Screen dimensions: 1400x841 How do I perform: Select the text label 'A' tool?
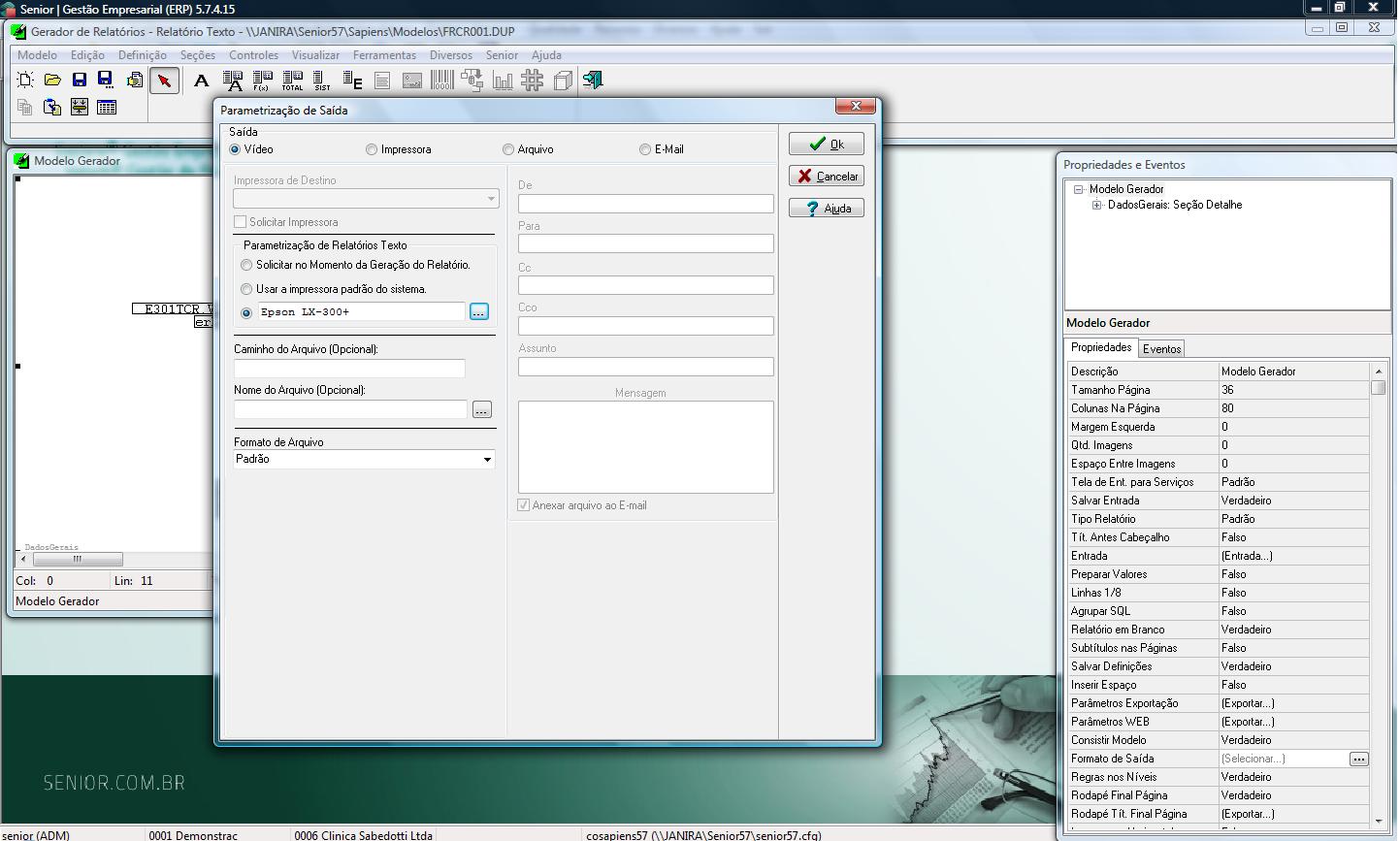201,81
